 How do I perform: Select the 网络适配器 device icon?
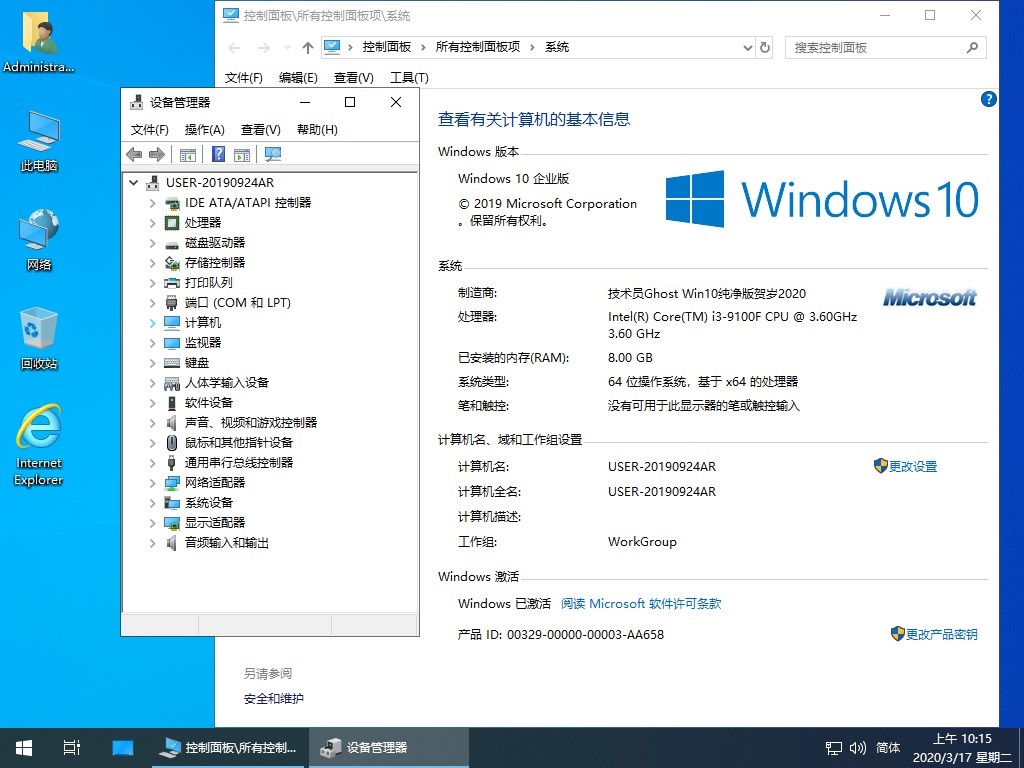pos(172,483)
